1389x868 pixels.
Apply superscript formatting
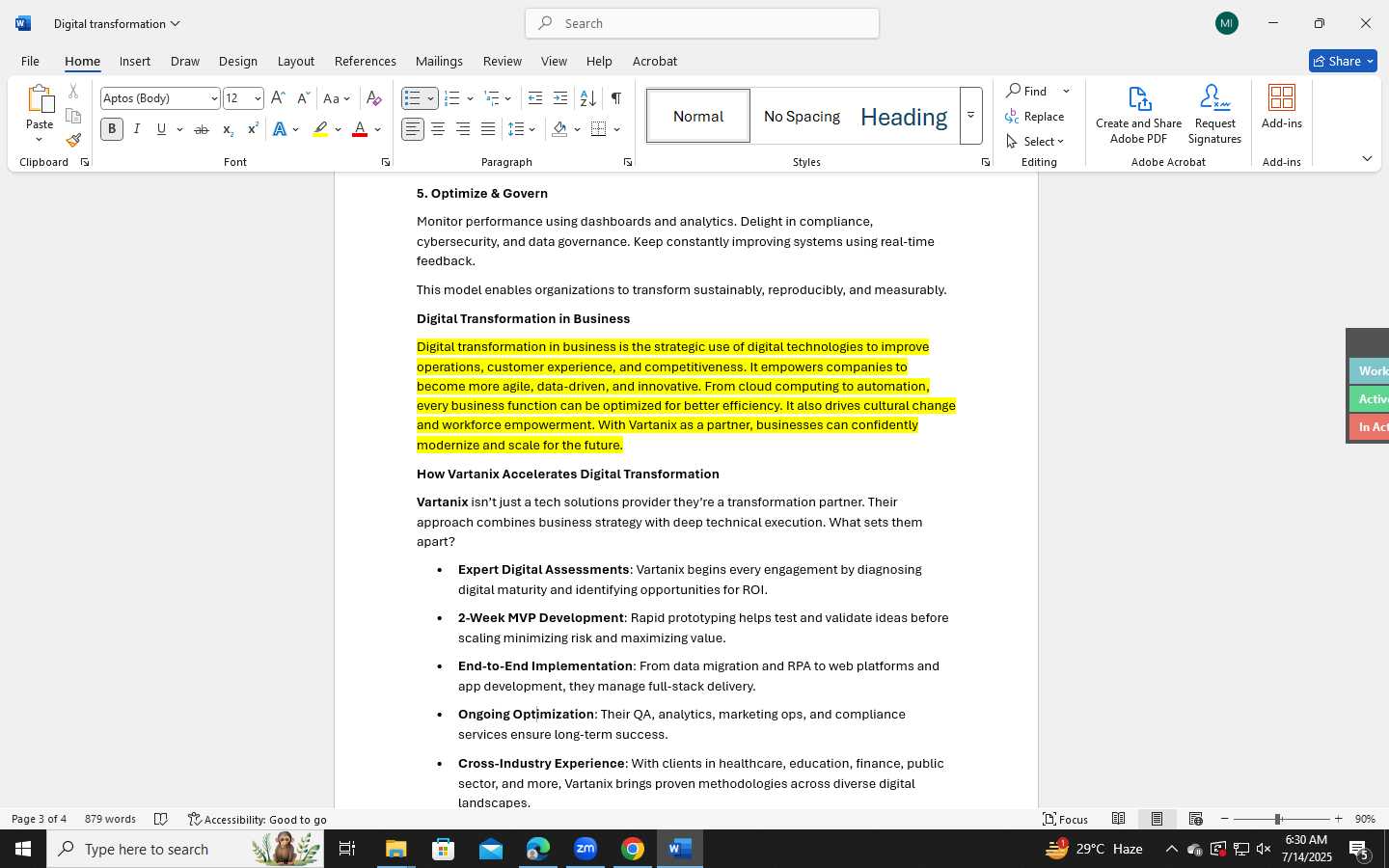(253, 129)
